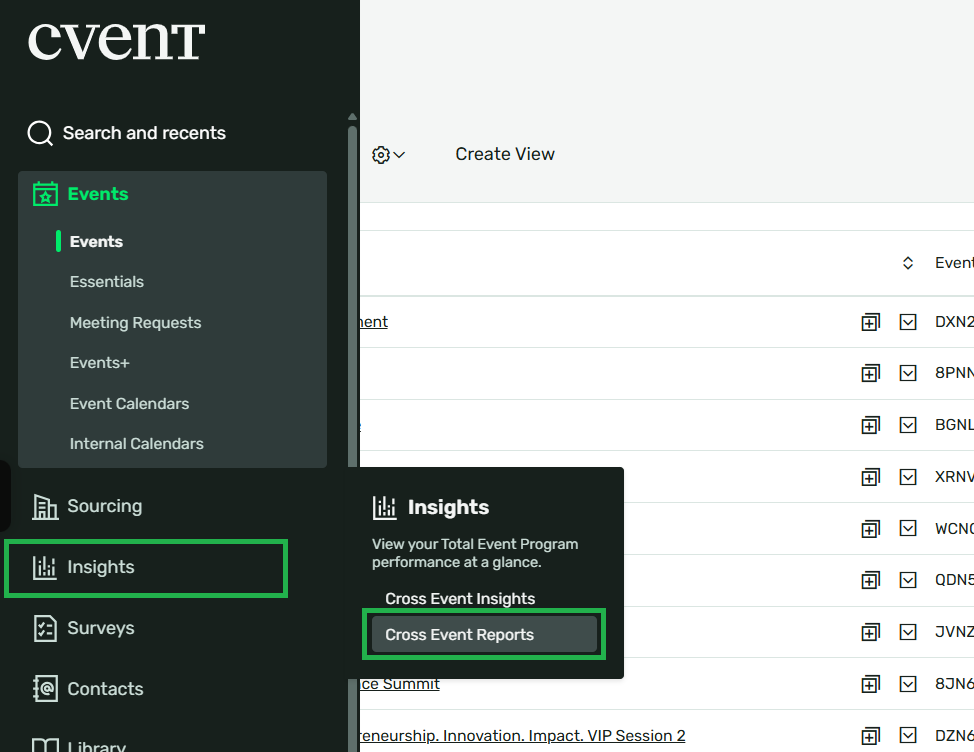
Task: Open Surveys via its checklist icon
Action: (45, 628)
